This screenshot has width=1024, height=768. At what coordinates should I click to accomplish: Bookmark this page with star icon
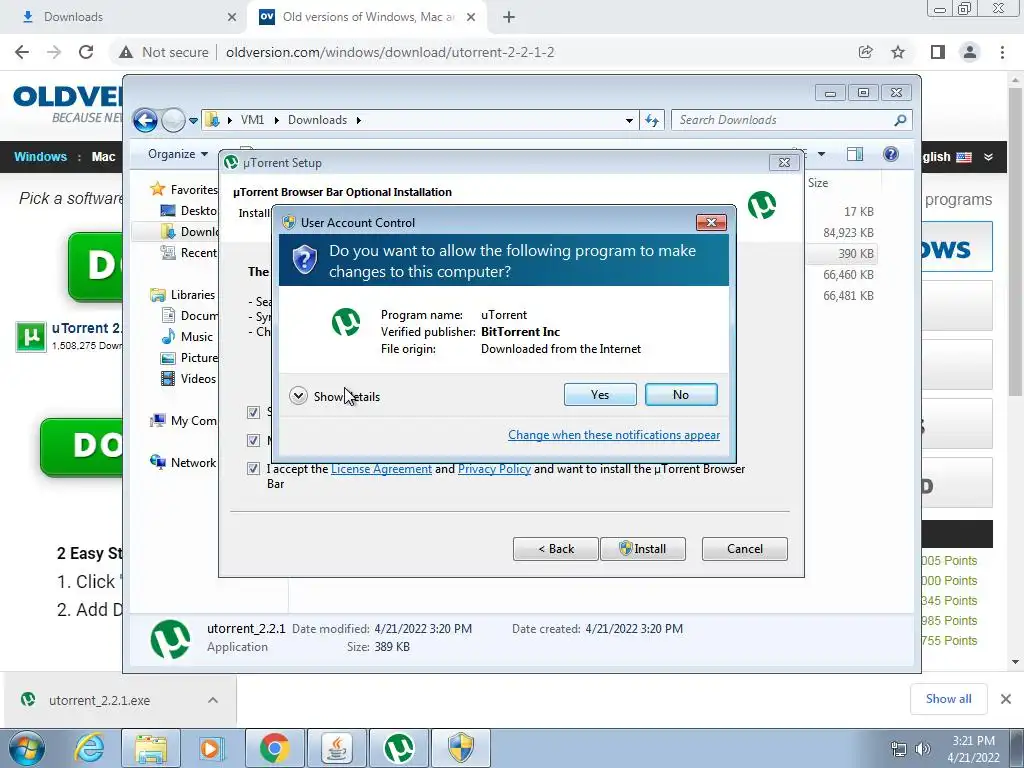click(x=899, y=52)
